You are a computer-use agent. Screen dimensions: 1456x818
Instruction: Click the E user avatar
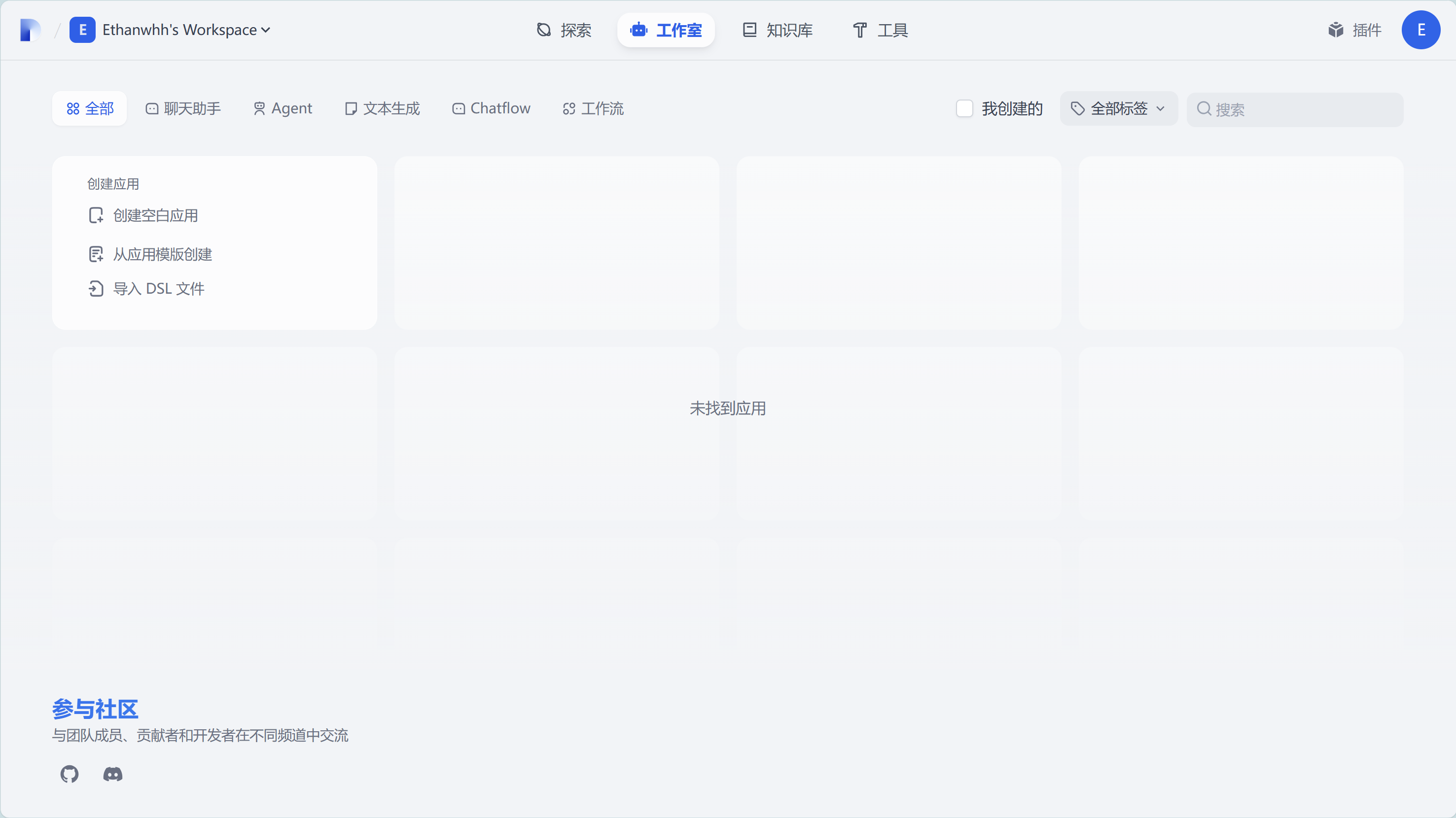pos(1420,30)
